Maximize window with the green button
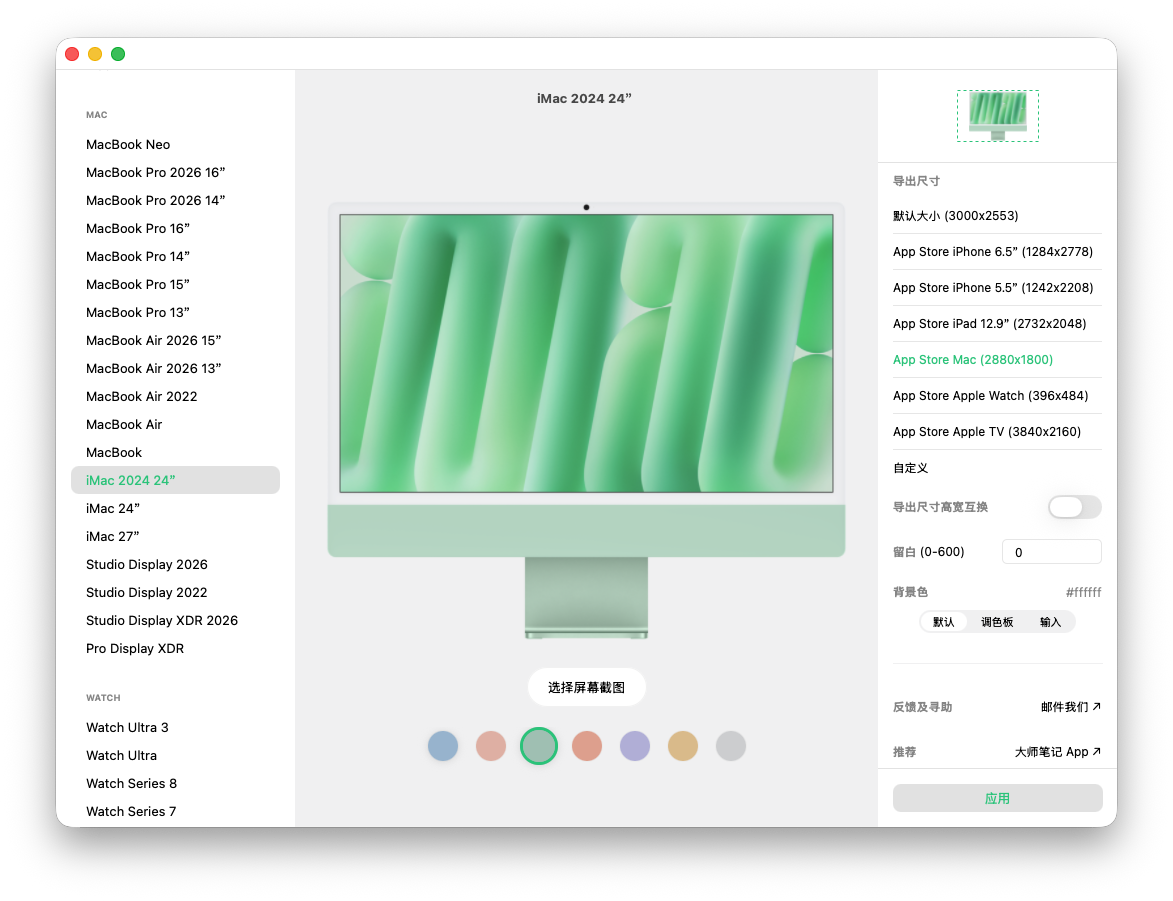 (118, 54)
